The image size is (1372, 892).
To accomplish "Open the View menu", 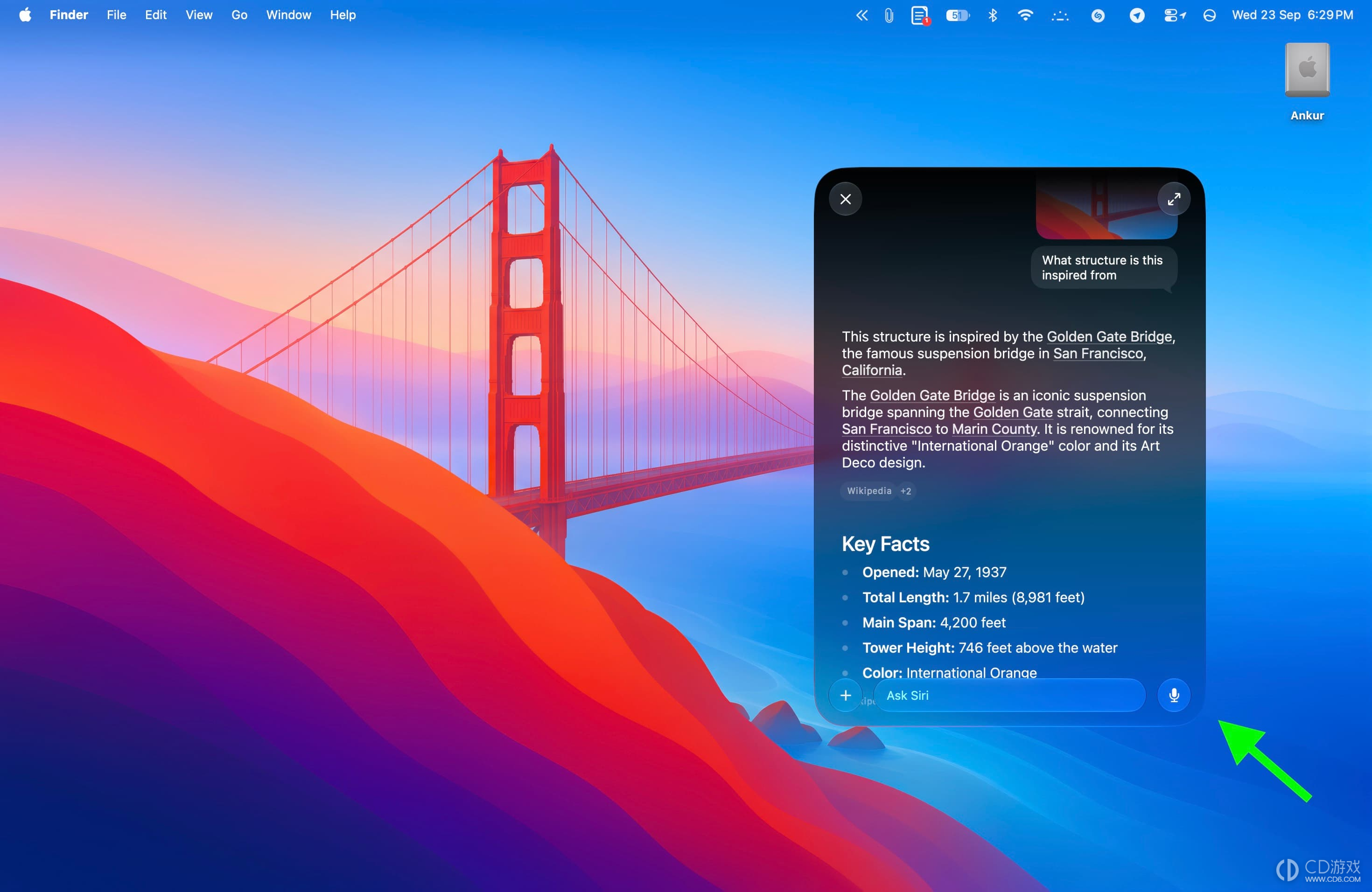I will 199,15.
